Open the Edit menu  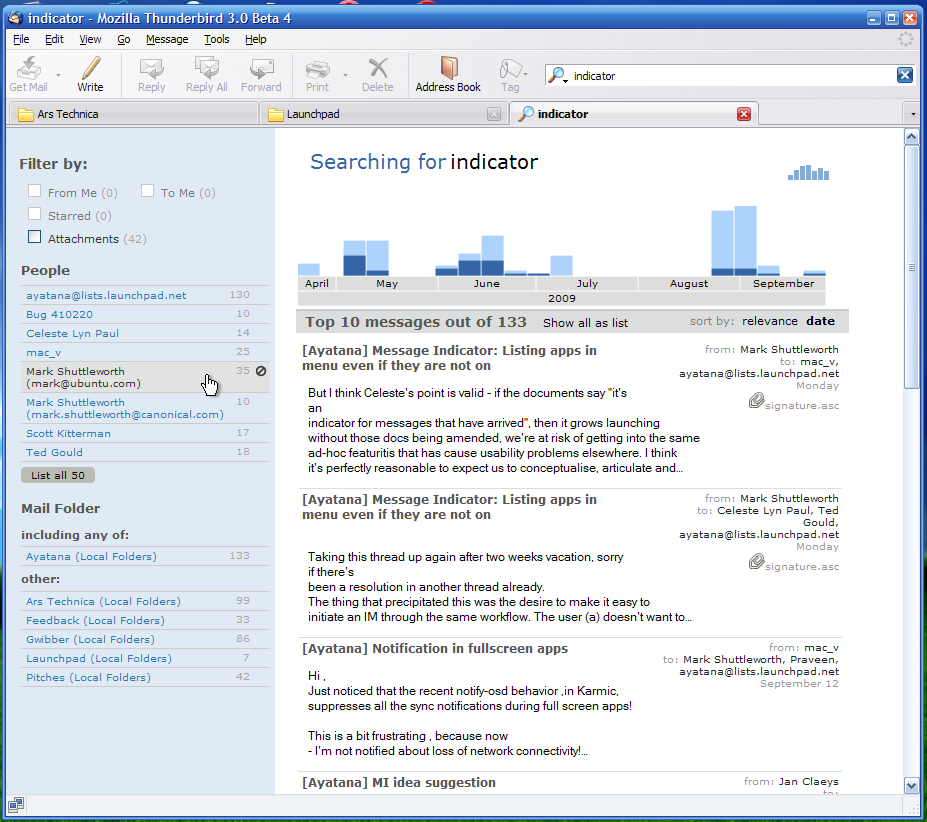click(54, 39)
